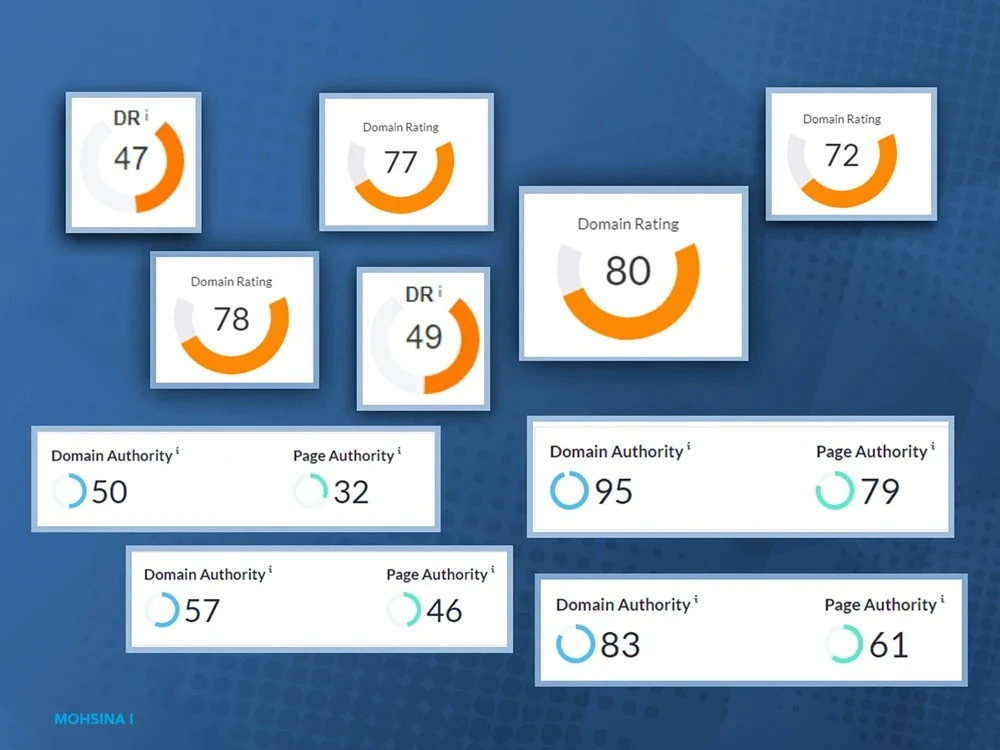Click the info icon next to DR 47
Image resolution: width=1000 pixels, height=750 pixels.
click(147, 115)
